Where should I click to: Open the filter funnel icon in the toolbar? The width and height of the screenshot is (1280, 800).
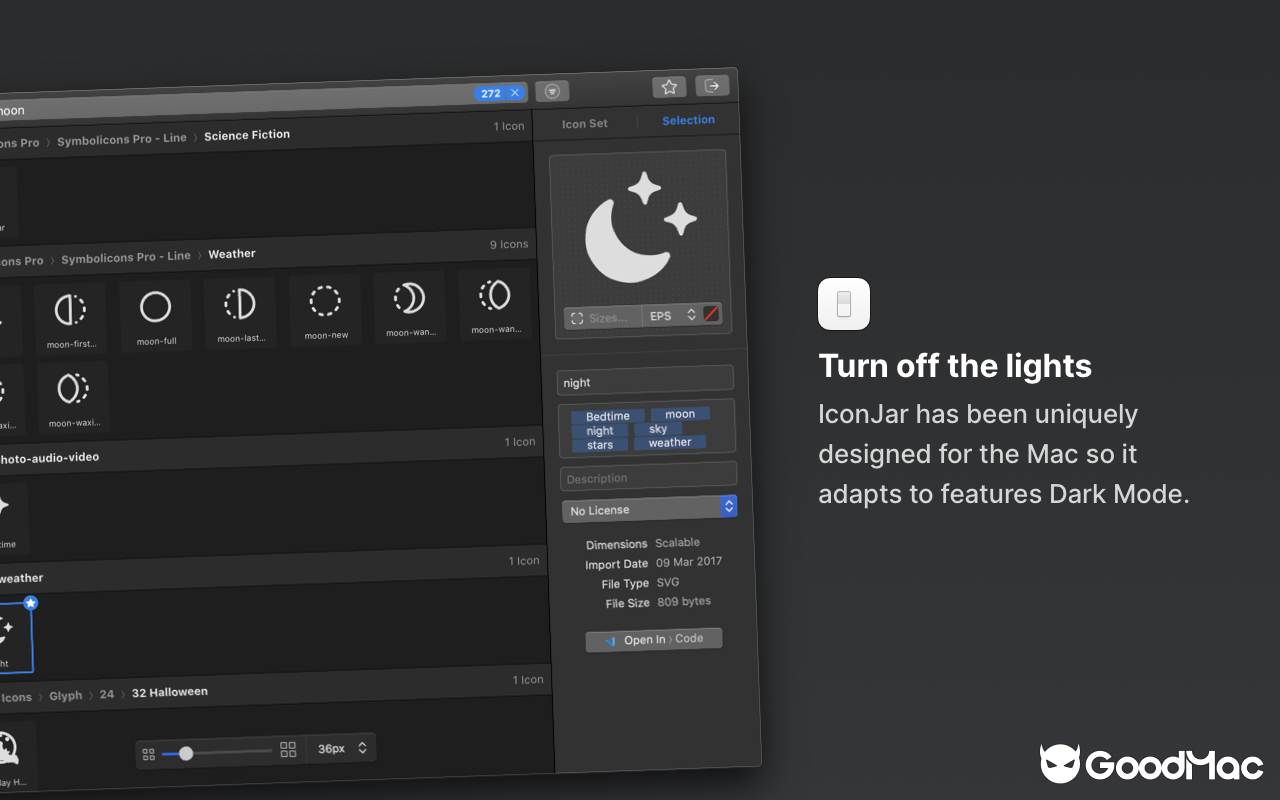coord(552,90)
